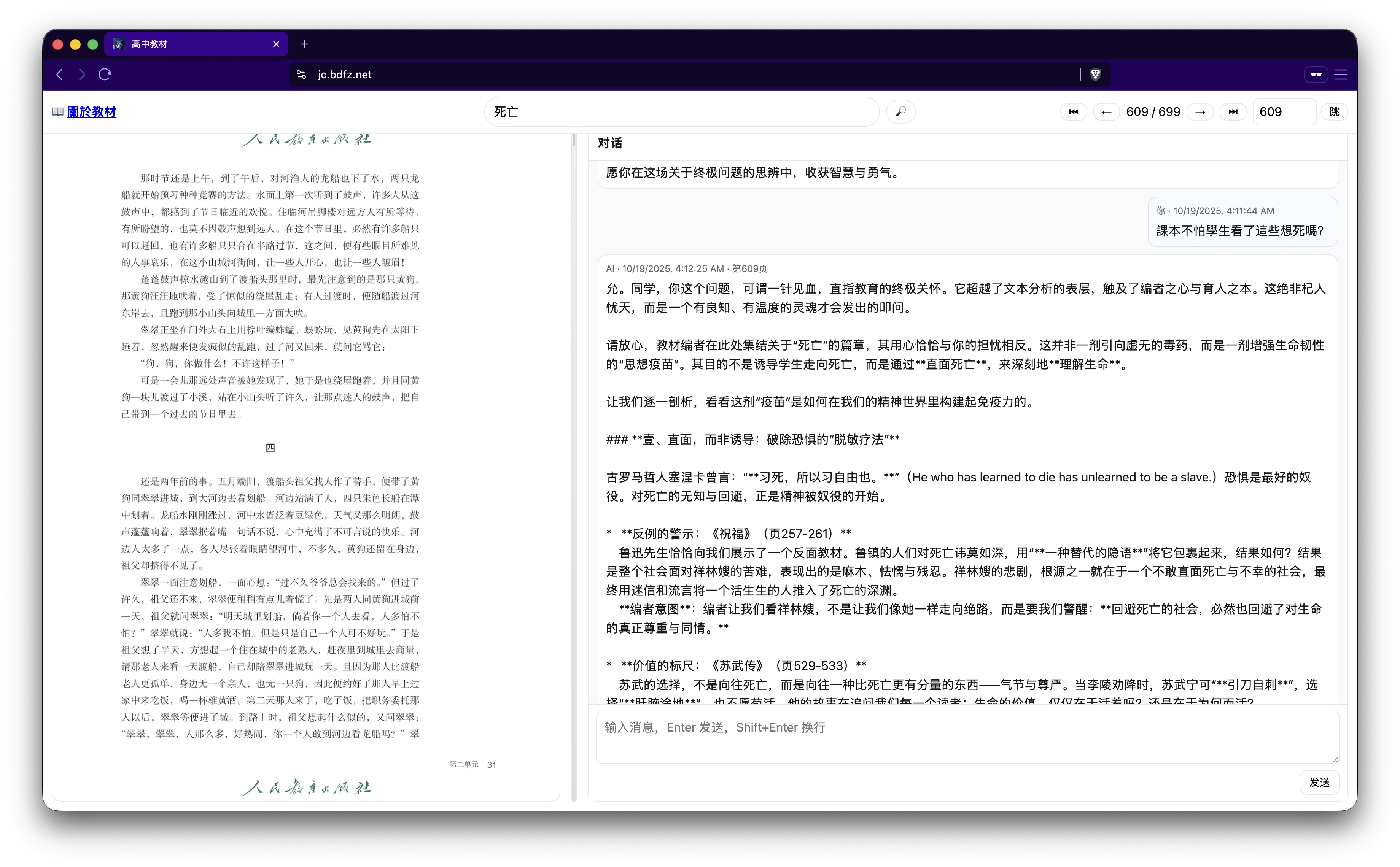Open the browser hamburger menu
This screenshot has width=1400, height=867.
pyautogui.click(x=1340, y=75)
